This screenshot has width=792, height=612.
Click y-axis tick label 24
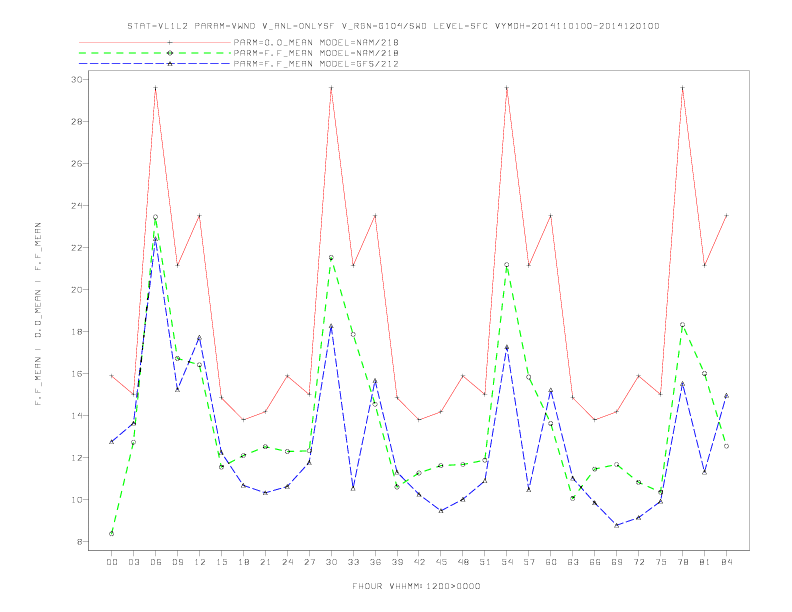(76, 206)
